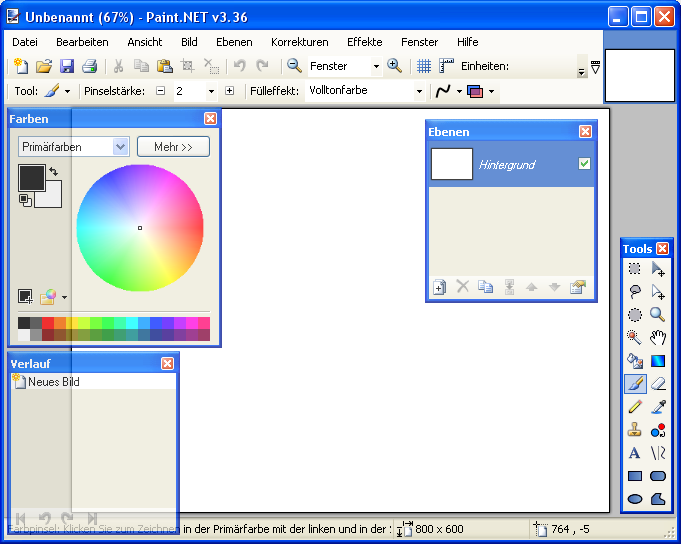681x544 pixels.
Task: Select the Line/Curve tool
Action: (658, 453)
